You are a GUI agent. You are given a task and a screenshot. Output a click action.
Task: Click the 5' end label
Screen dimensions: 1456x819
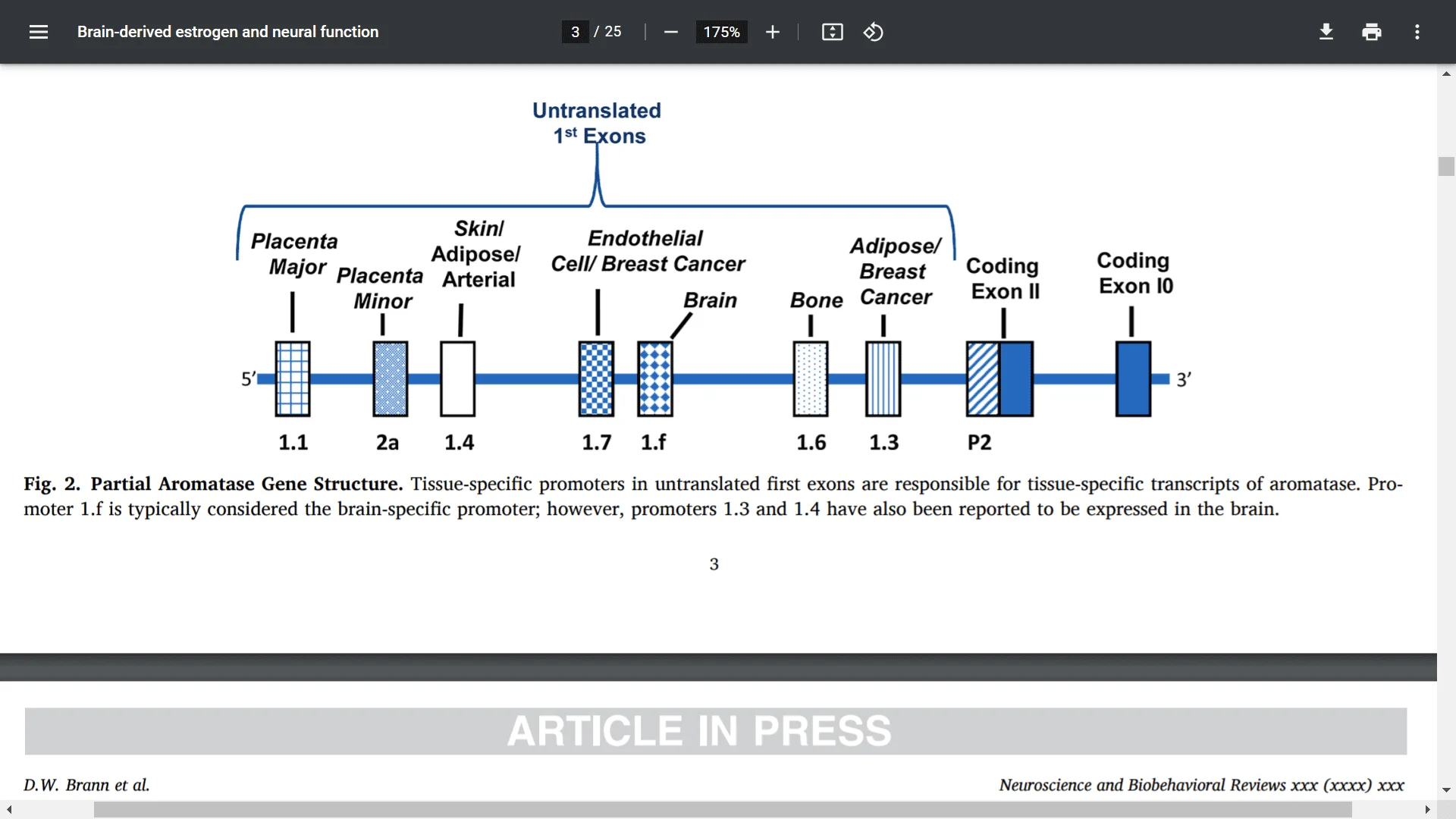point(249,378)
